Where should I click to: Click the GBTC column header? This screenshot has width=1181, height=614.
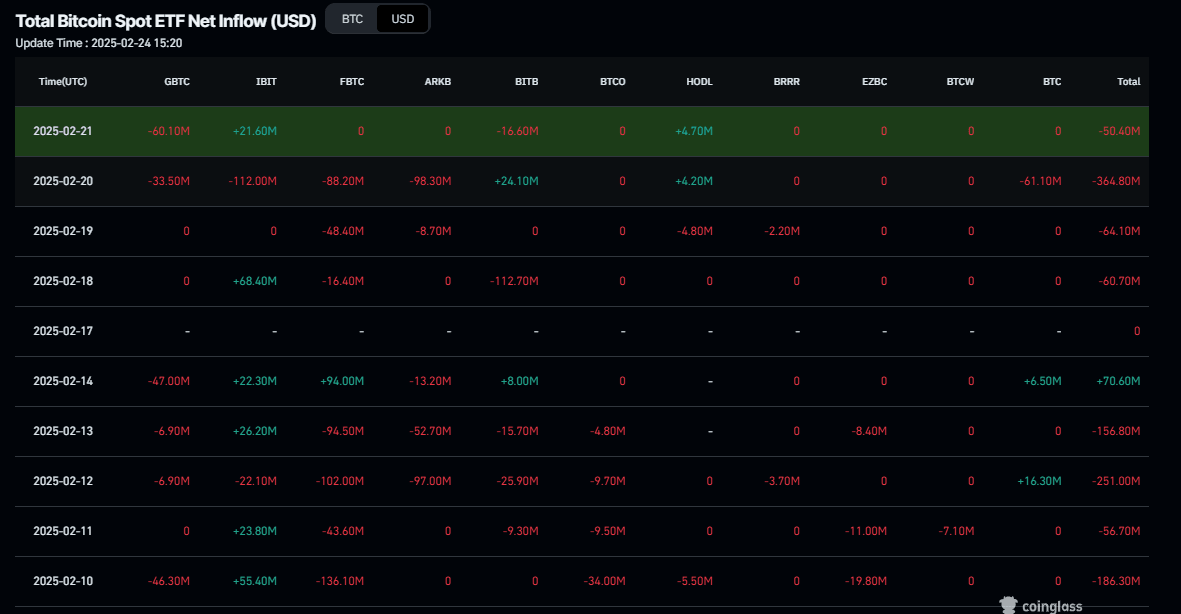pos(176,82)
